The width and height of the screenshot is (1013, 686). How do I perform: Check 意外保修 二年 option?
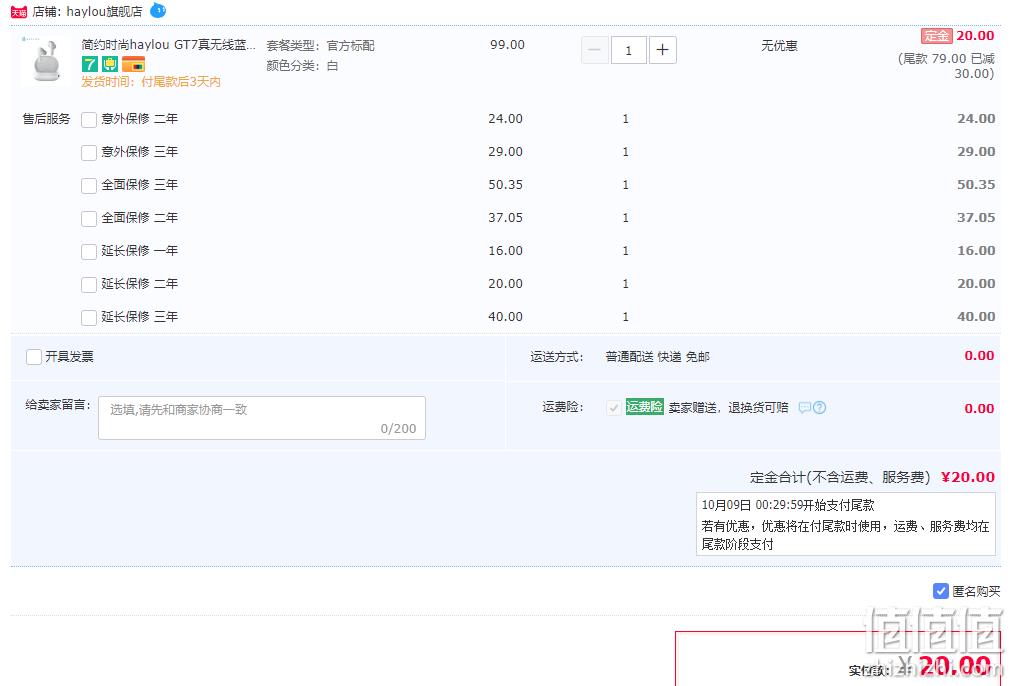click(89, 120)
